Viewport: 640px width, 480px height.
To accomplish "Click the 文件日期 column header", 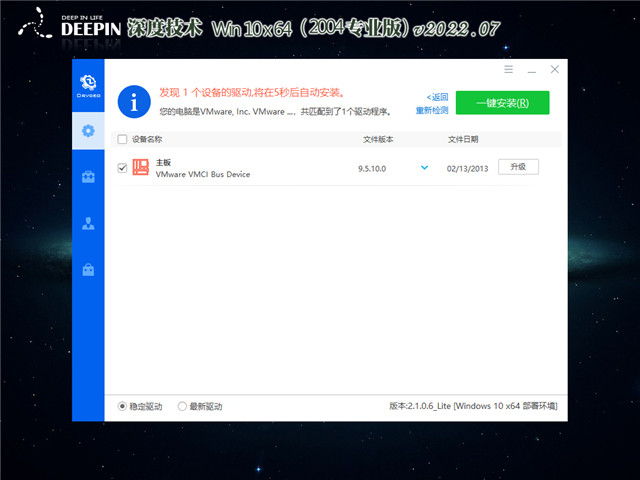I will (463, 140).
